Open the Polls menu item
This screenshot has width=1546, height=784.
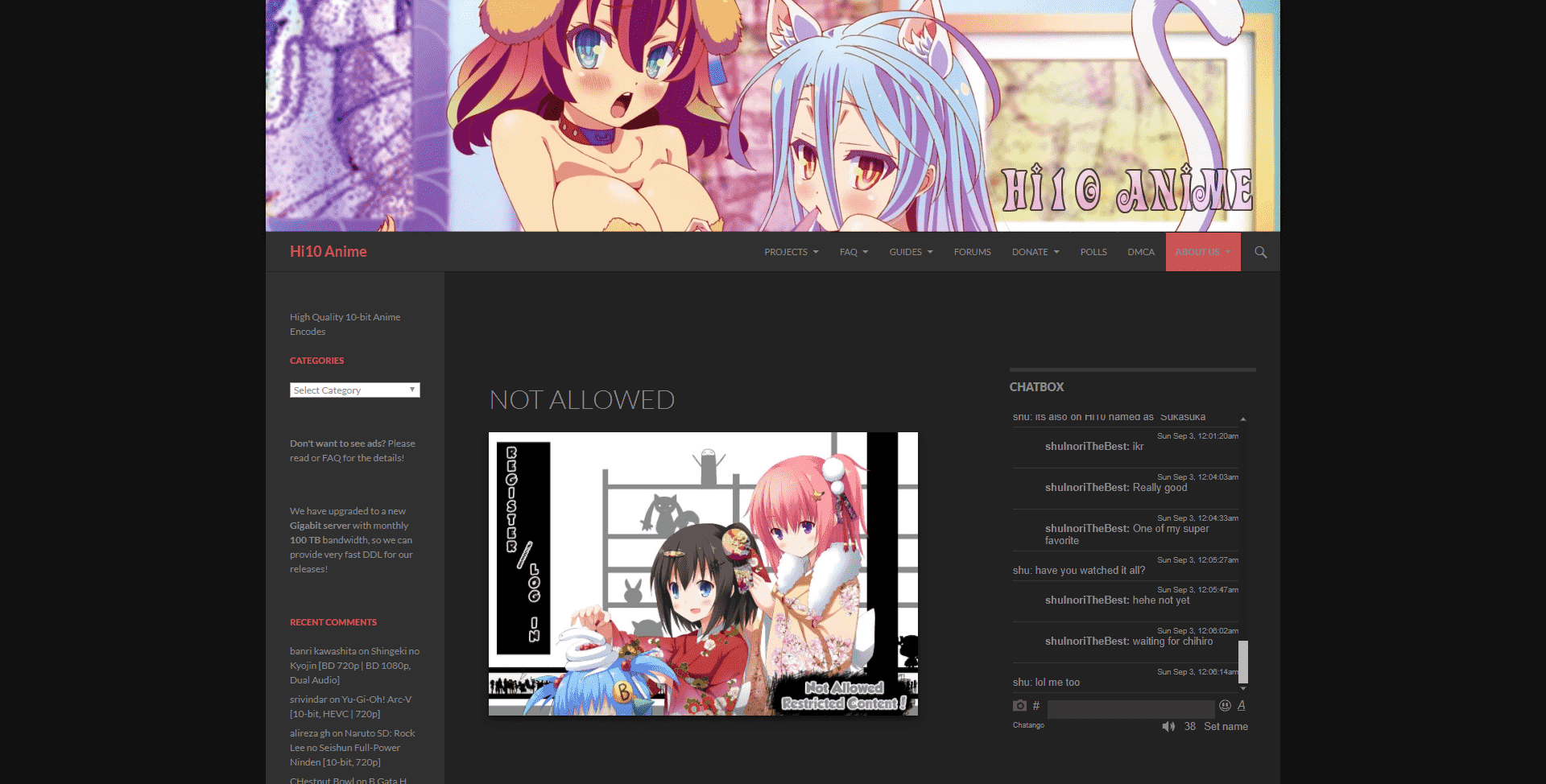click(x=1093, y=252)
